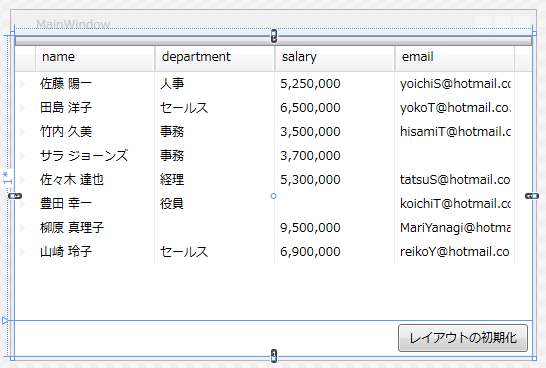546x368 pixels.
Task: Click the koichiT@hotmail email cell
Action: coord(455,204)
